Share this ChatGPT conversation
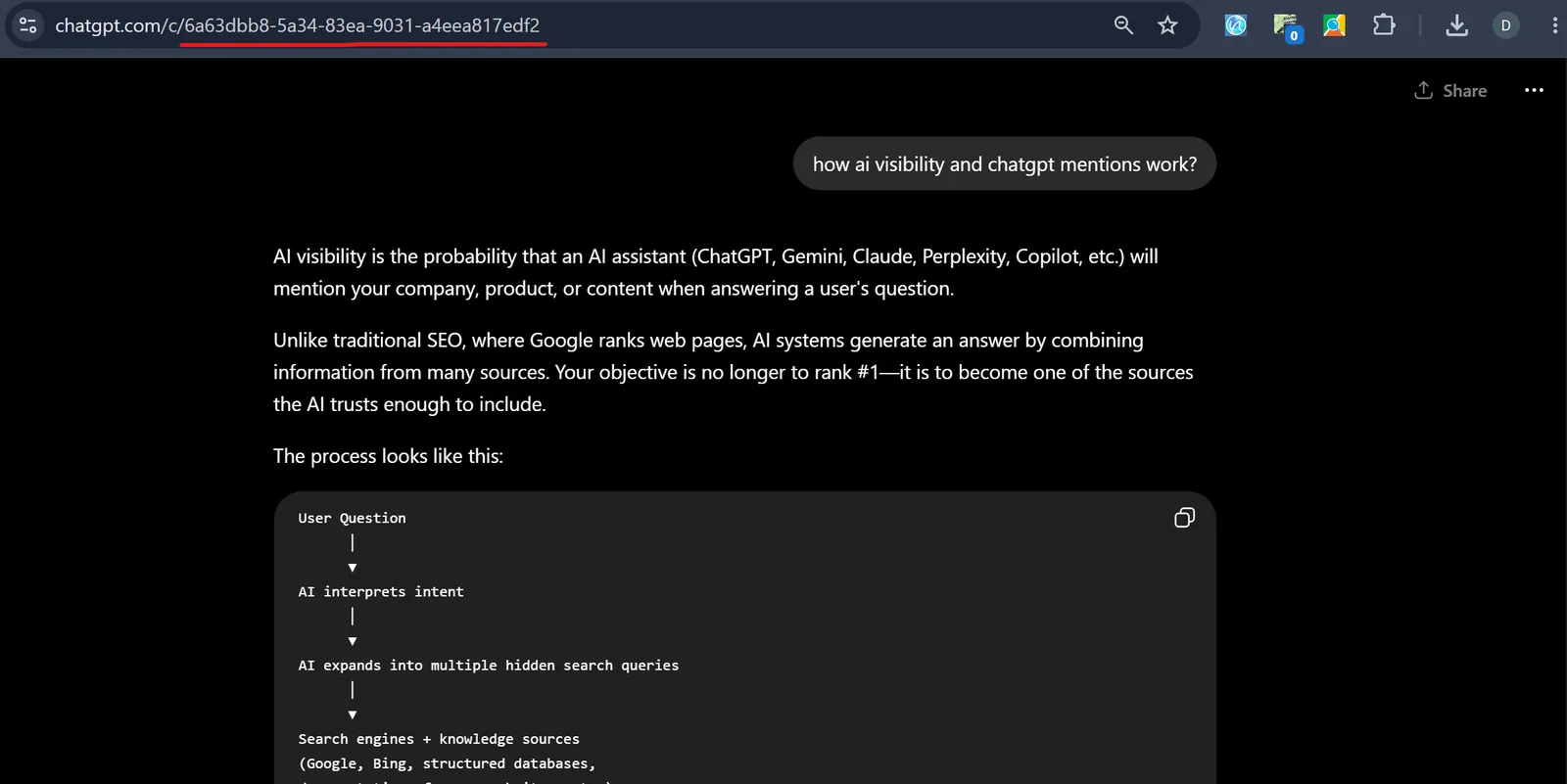 (x=1450, y=90)
